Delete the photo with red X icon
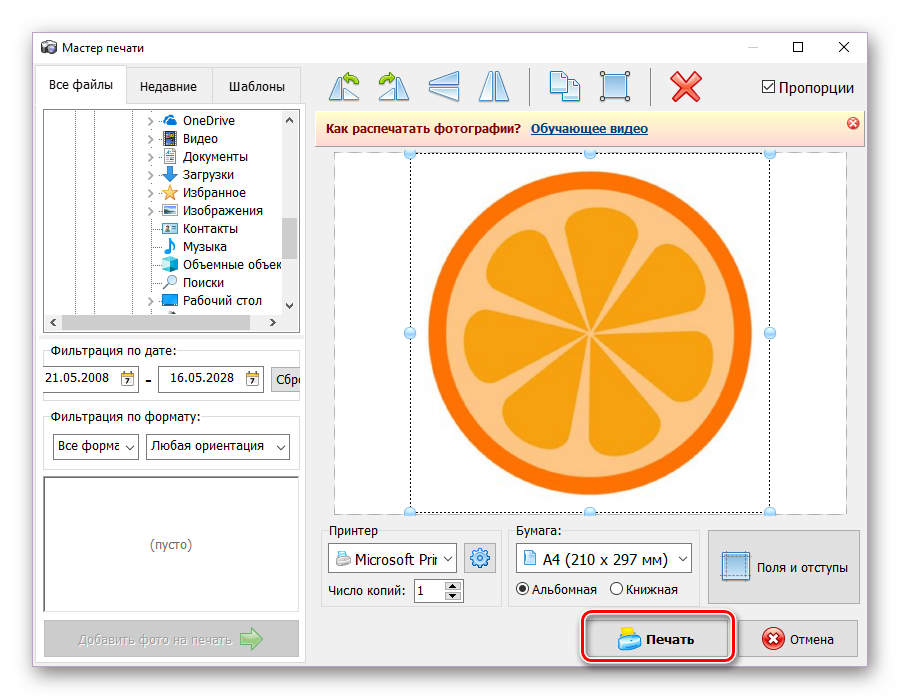The width and height of the screenshot is (900, 699). [x=685, y=86]
